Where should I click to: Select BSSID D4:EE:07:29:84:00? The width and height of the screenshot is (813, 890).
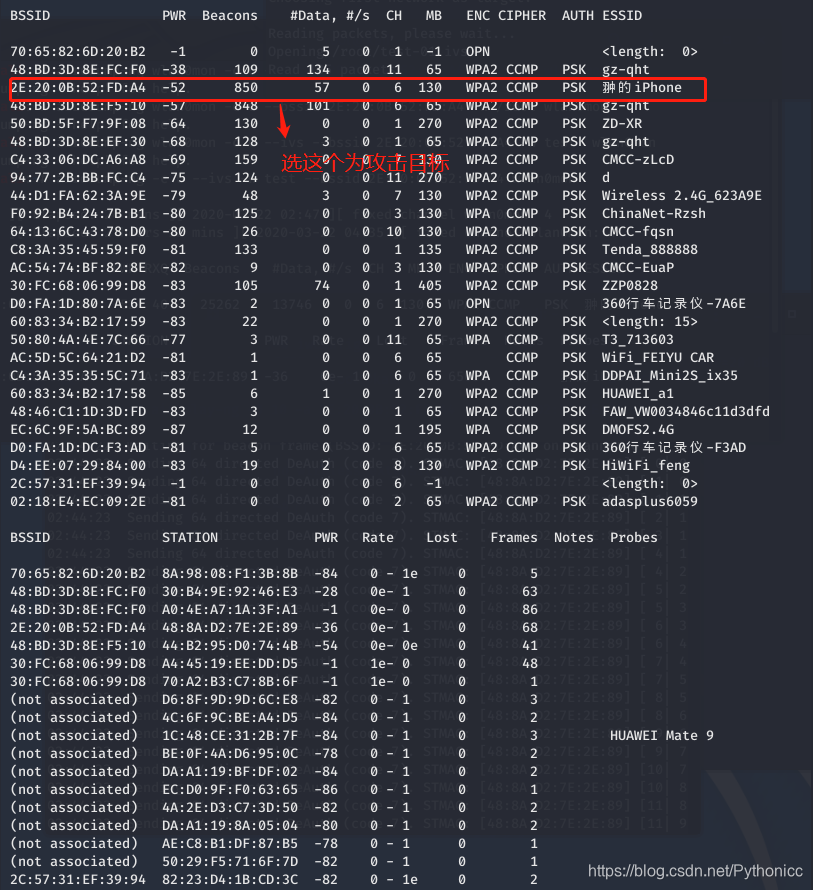point(78,466)
